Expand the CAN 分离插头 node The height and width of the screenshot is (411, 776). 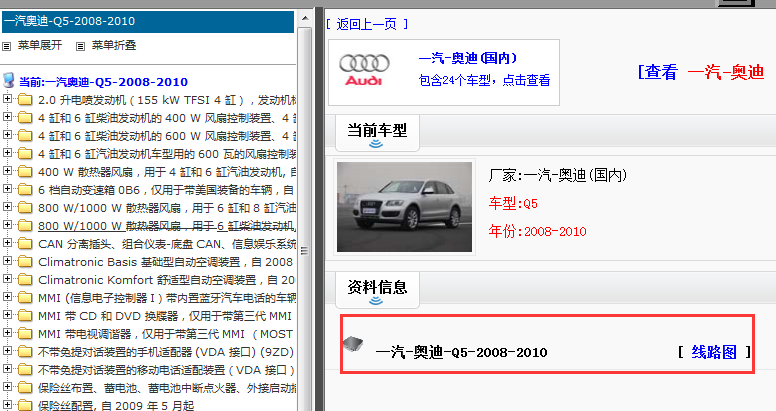point(7,243)
